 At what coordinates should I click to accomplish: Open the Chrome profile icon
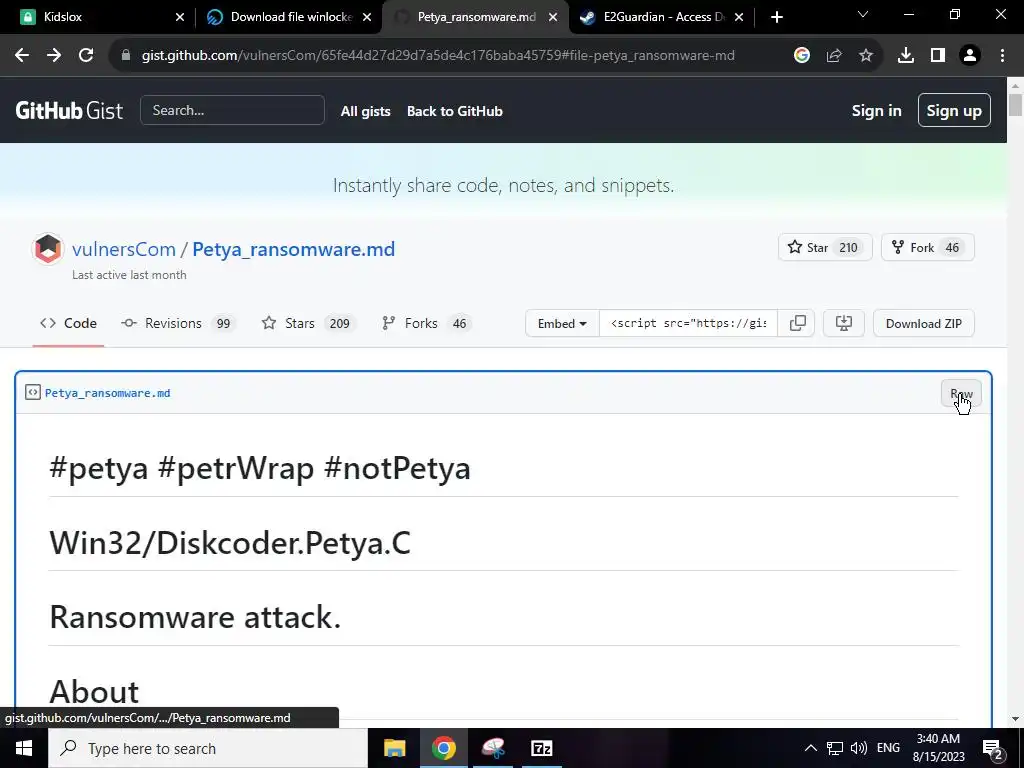pyautogui.click(x=969, y=56)
